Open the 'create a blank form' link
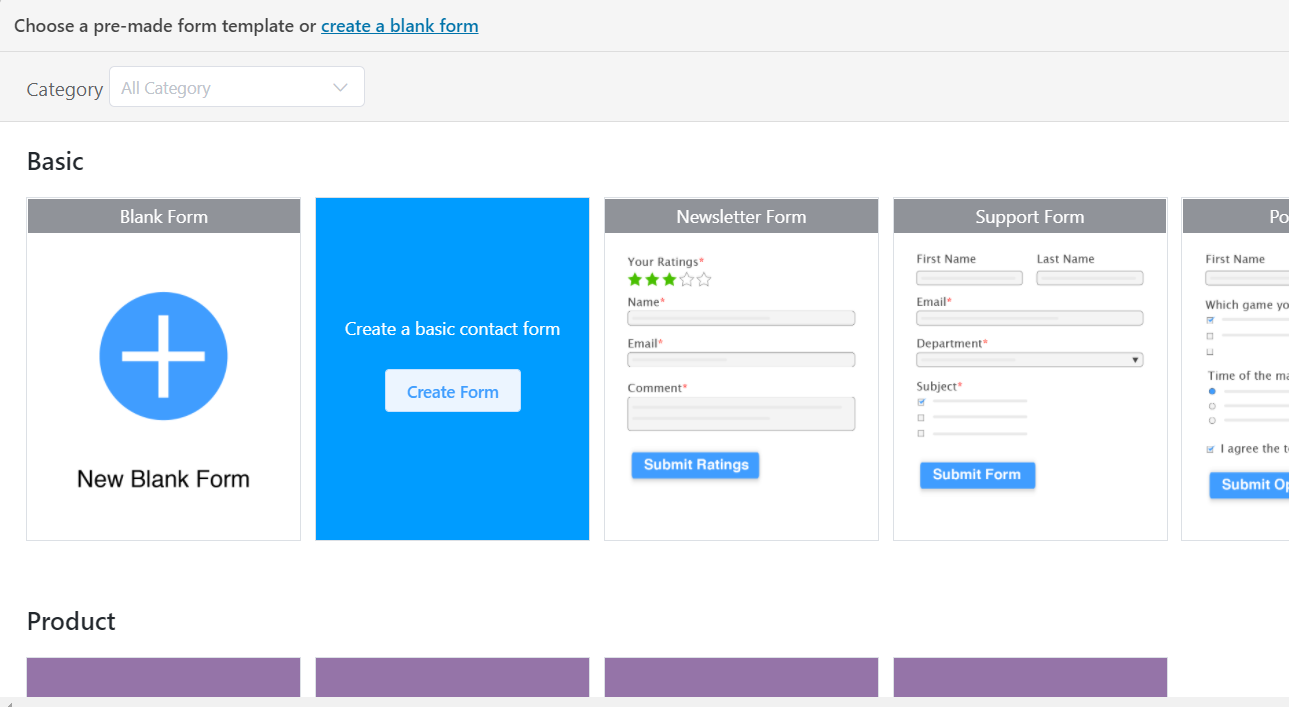 (399, 25)
